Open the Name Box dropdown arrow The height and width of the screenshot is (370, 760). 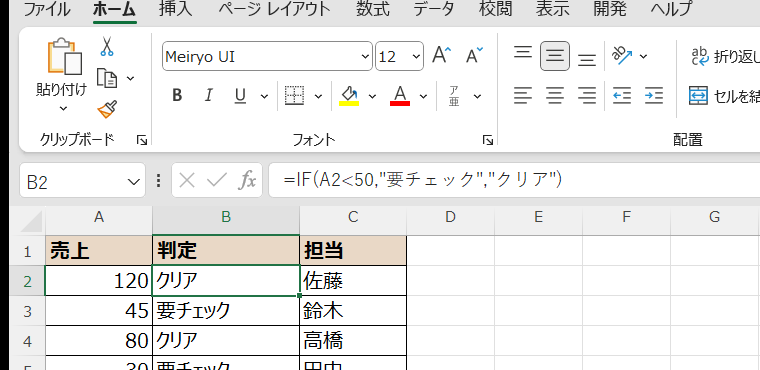click(x=133, y=182)
